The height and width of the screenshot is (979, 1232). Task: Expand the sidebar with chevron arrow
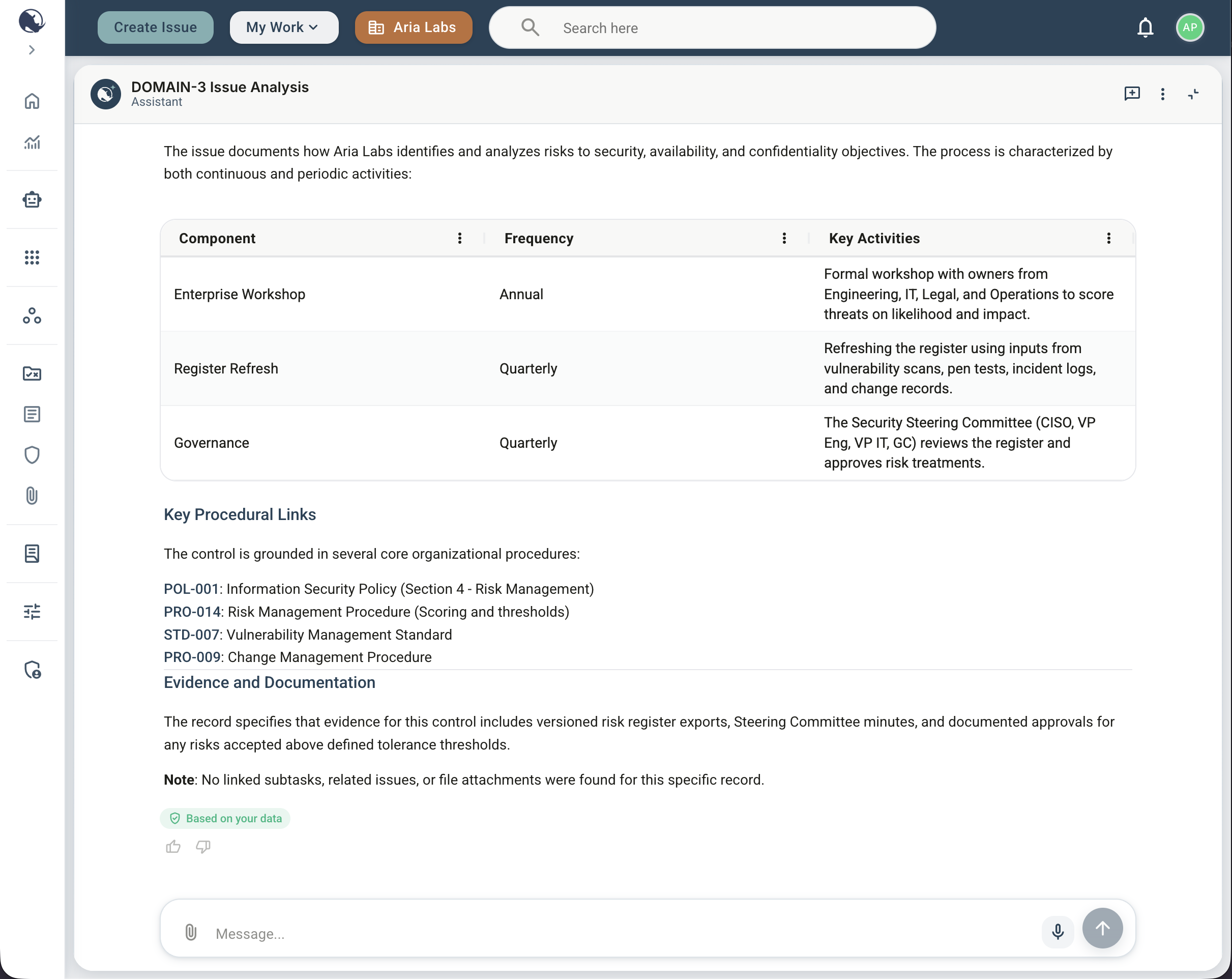pyautogui.click(x=32, y=50)
